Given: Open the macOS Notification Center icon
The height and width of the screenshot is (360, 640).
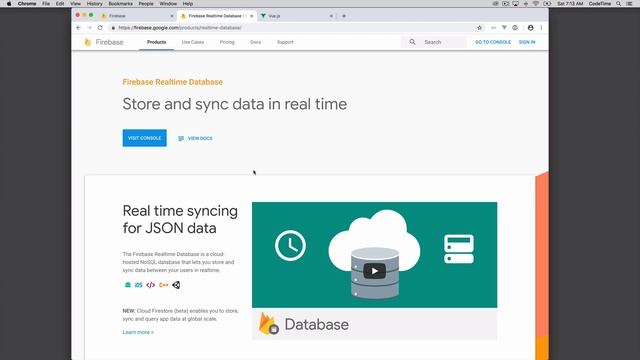Looking at the screenshot, I should pyautogui.click(x=629, y=4).
